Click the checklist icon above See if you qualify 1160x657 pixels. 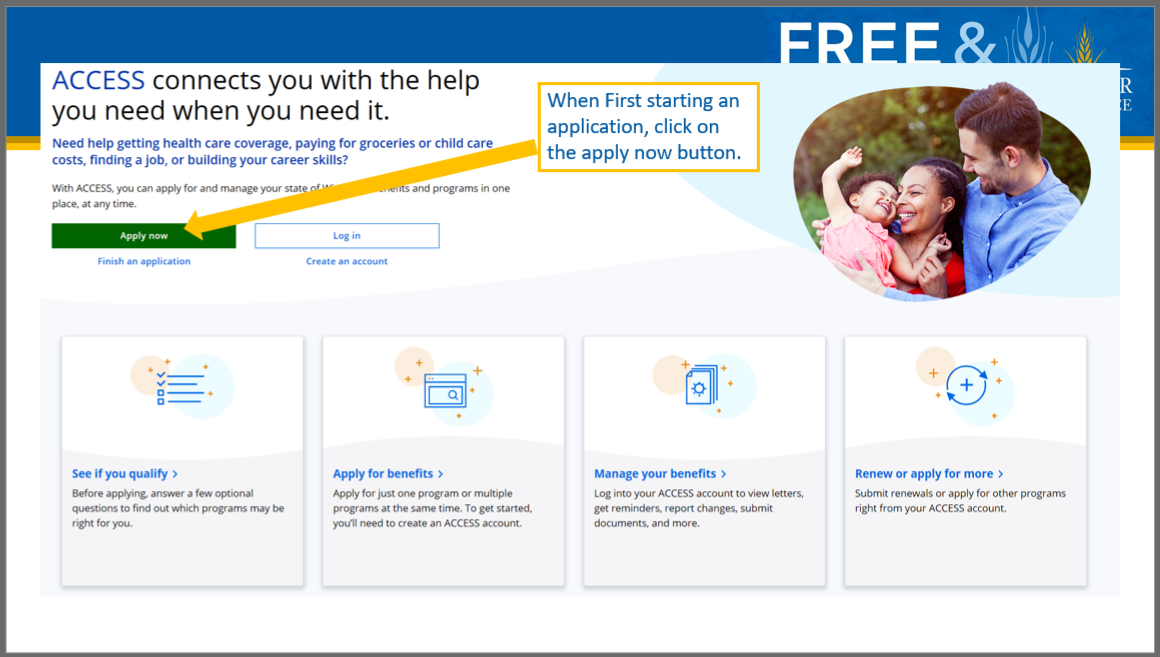[x=181, y=386]
